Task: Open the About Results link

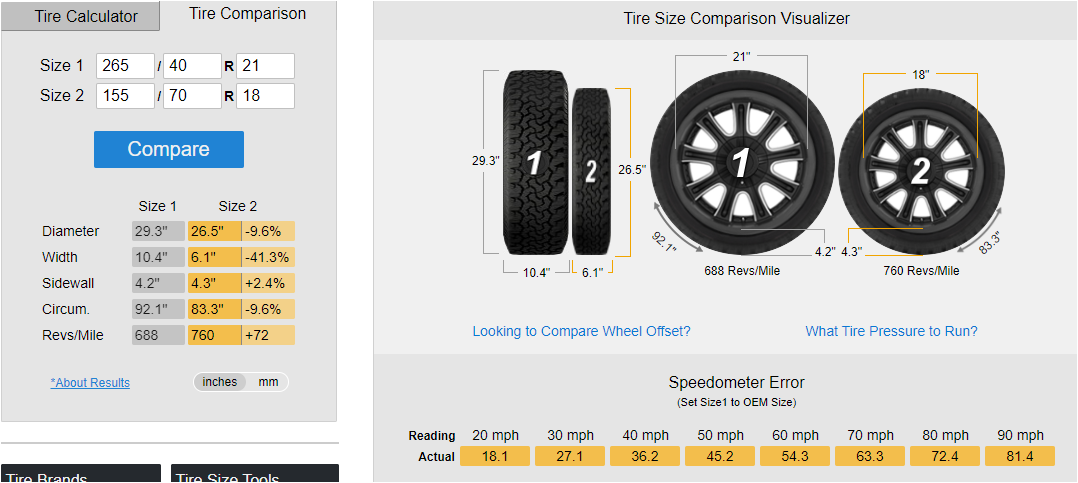Action: [x=90, y=383]
